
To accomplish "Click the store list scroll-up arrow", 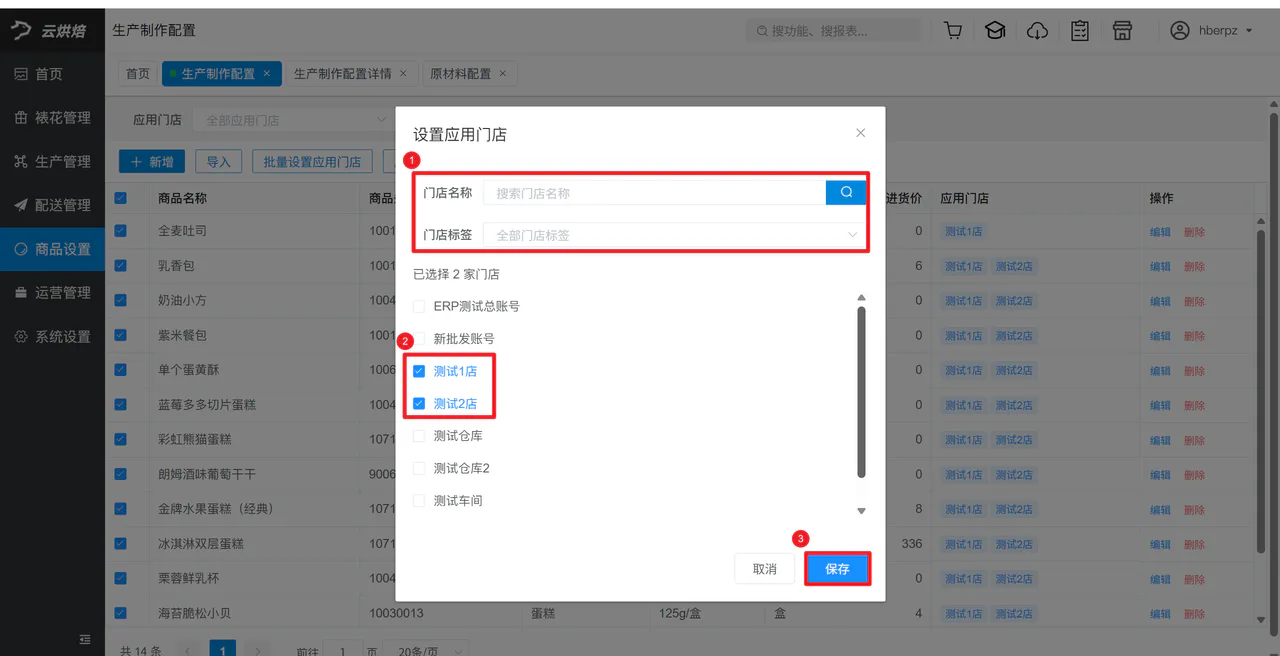I will click(861, 298).
